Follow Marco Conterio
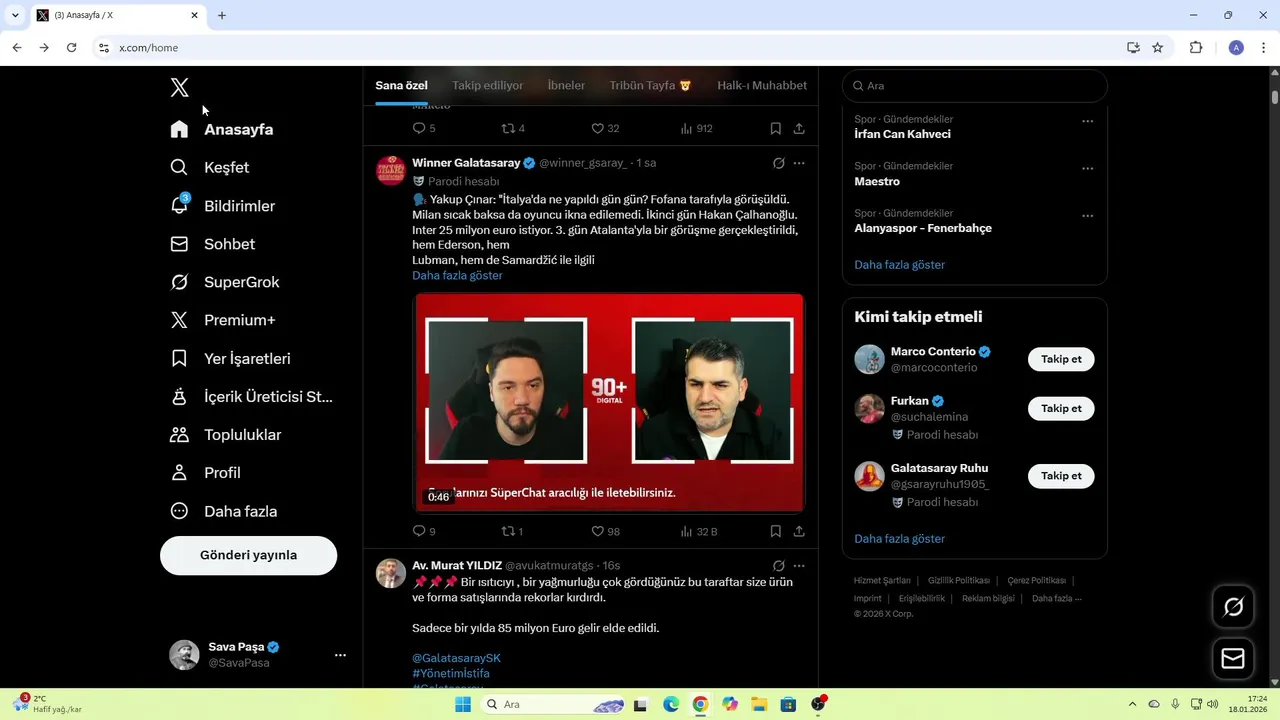Viewport: 1280px width, 720px height. [1061, 359]
